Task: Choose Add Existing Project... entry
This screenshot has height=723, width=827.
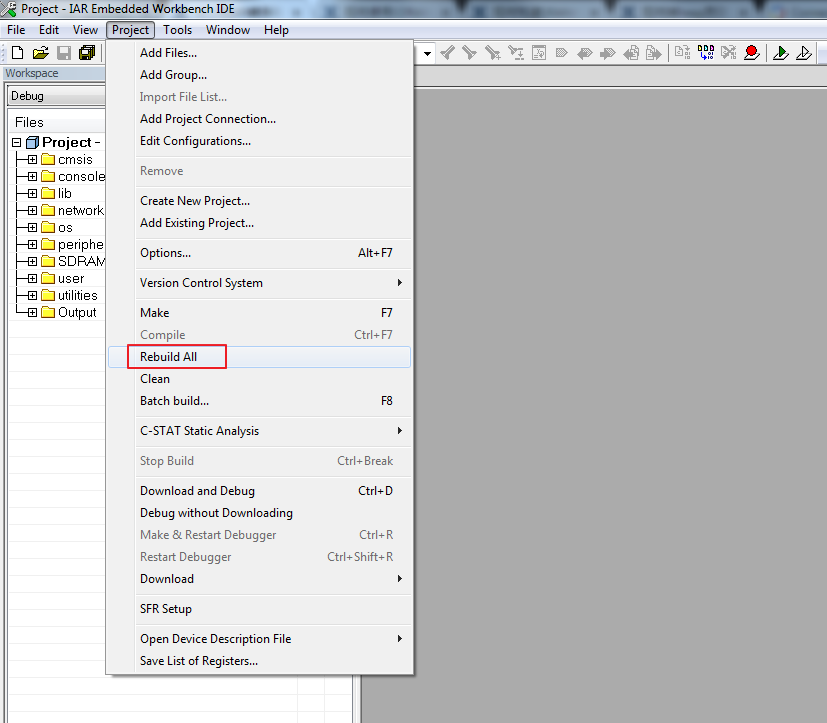Action: tap(259, 223)
